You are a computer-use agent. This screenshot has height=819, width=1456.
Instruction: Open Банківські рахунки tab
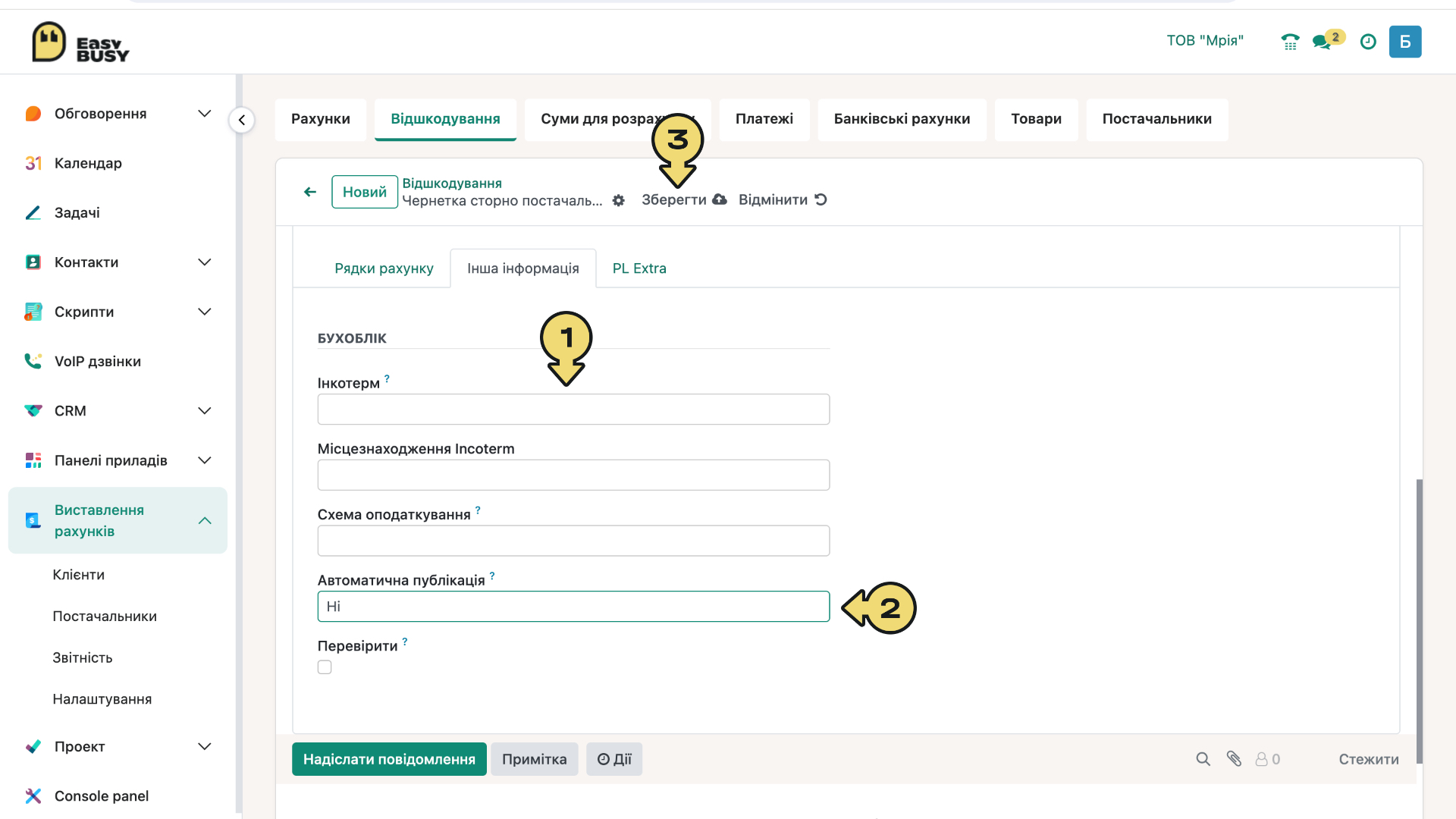(x=902, y=119)
